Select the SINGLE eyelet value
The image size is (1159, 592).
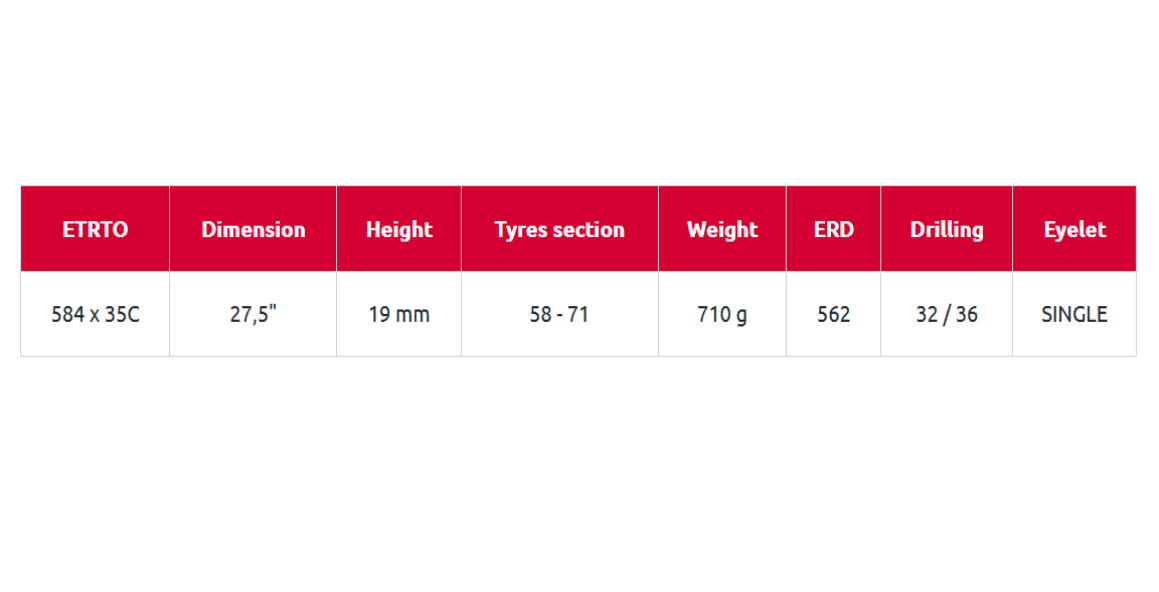1075,314
